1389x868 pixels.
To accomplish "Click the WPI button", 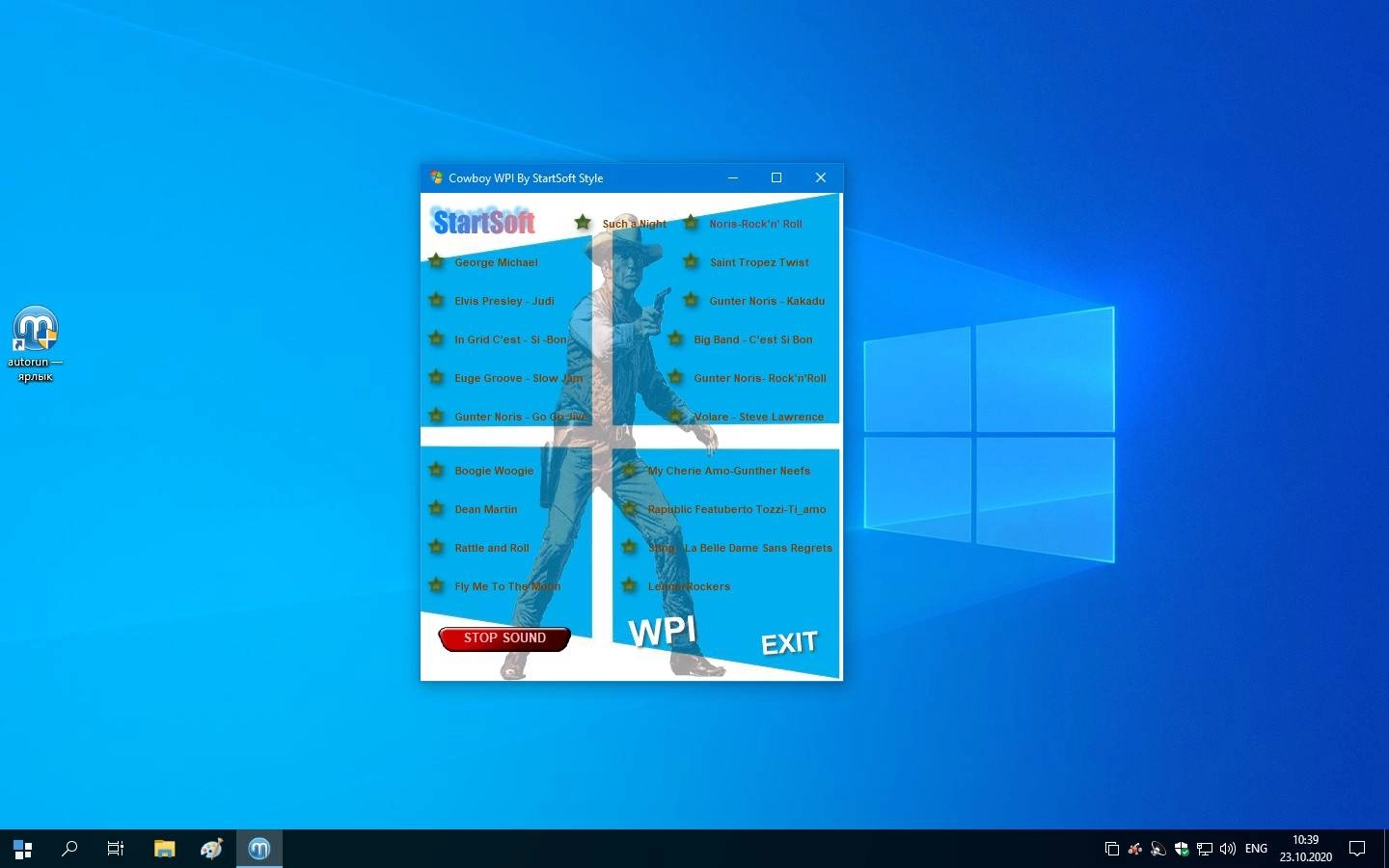I will (x=663, y=632).
